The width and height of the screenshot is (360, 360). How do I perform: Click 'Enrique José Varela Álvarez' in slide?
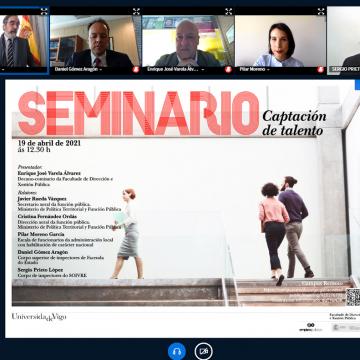point(49,173)
